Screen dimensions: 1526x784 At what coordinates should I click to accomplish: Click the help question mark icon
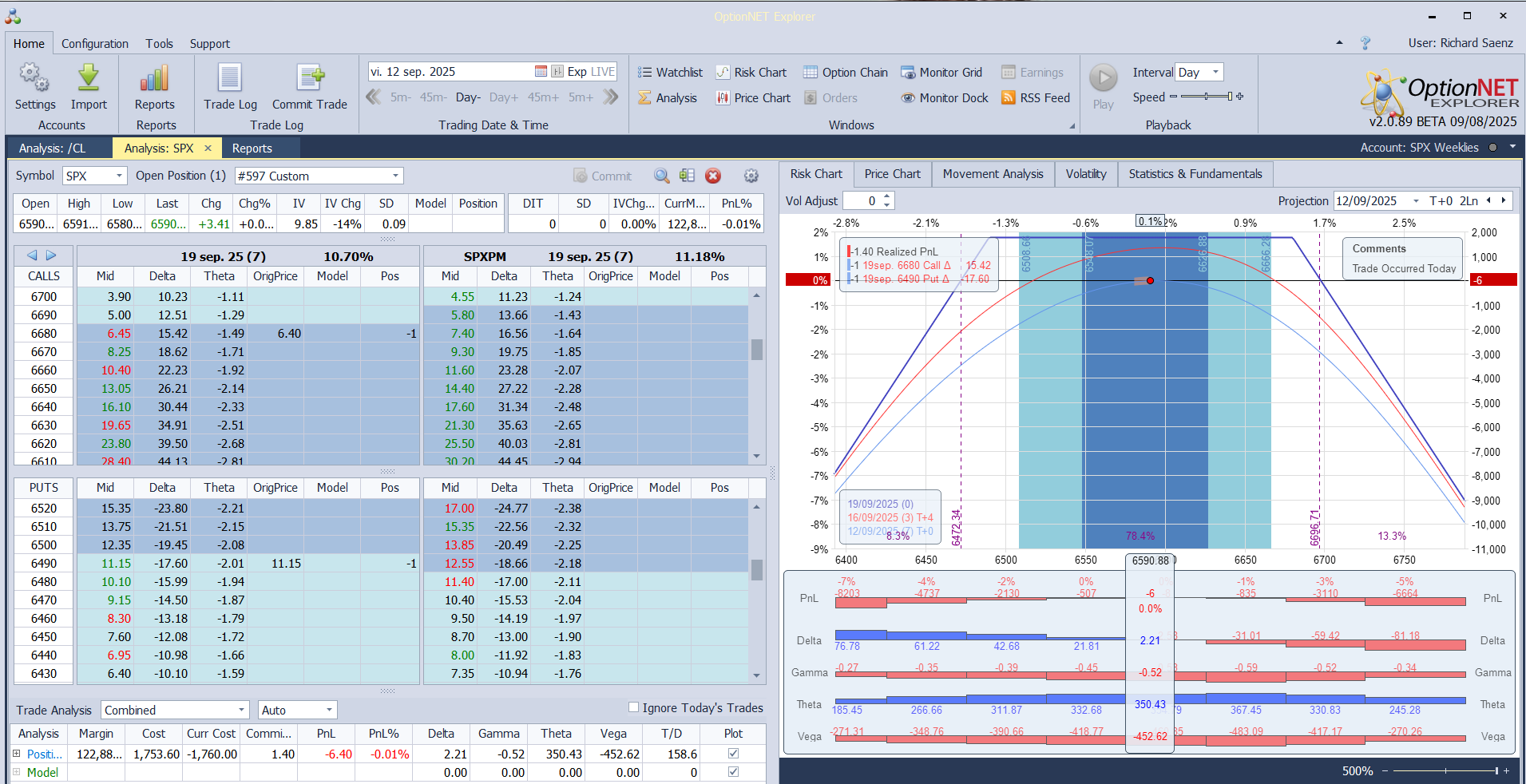[x=1365, y=43]
